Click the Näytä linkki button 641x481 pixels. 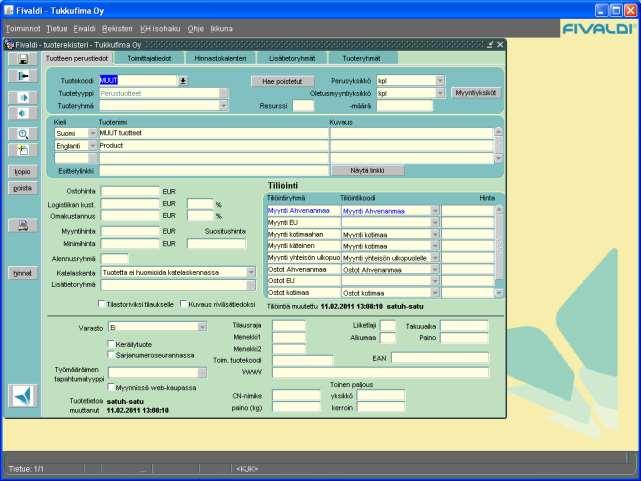click(x=367, y=170)
